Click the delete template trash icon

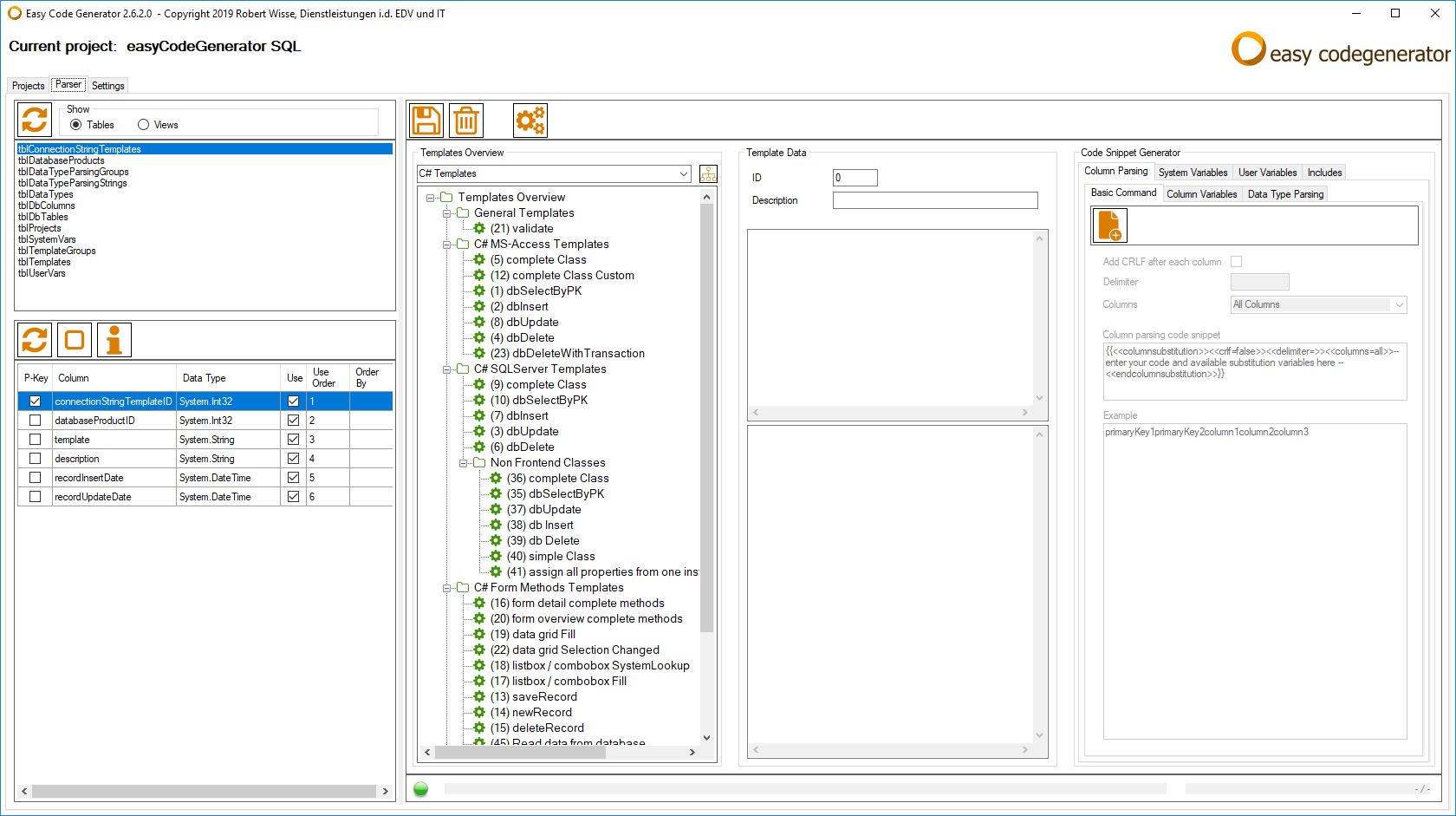466,121
